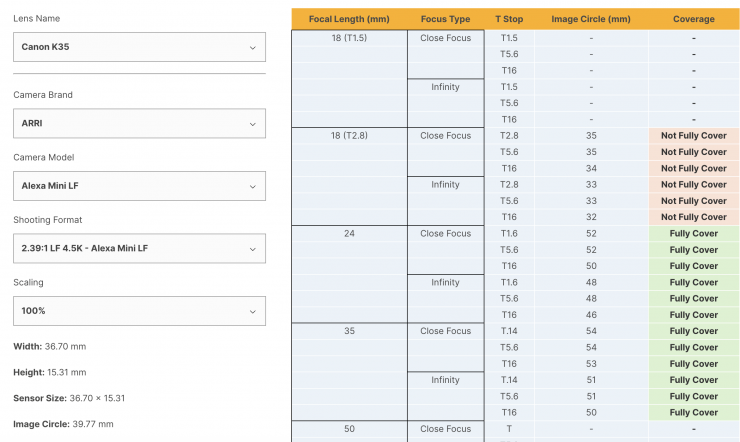Open the Lens Name dropdown
Image resolution: width=740 pixels, height=442 pixels.
coord(139,47)
